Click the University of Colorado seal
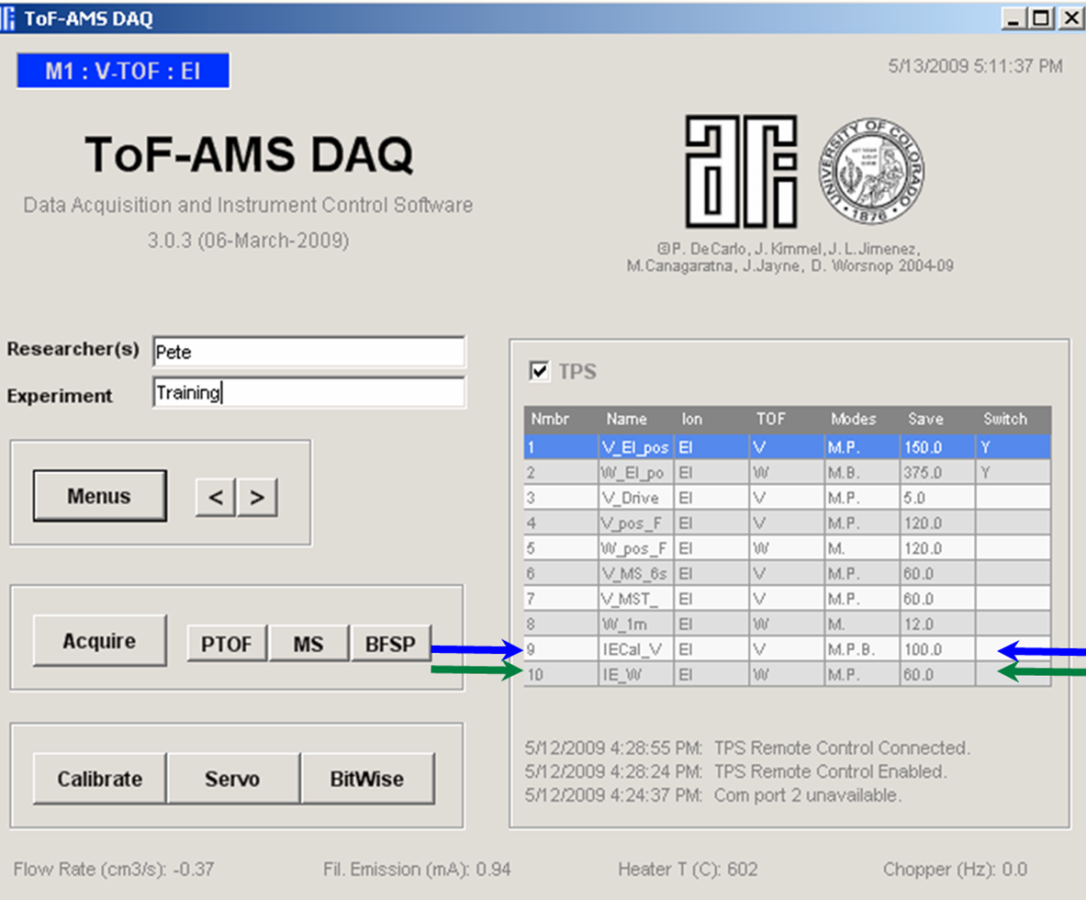The image size is (1086, 900). [871, 172]
